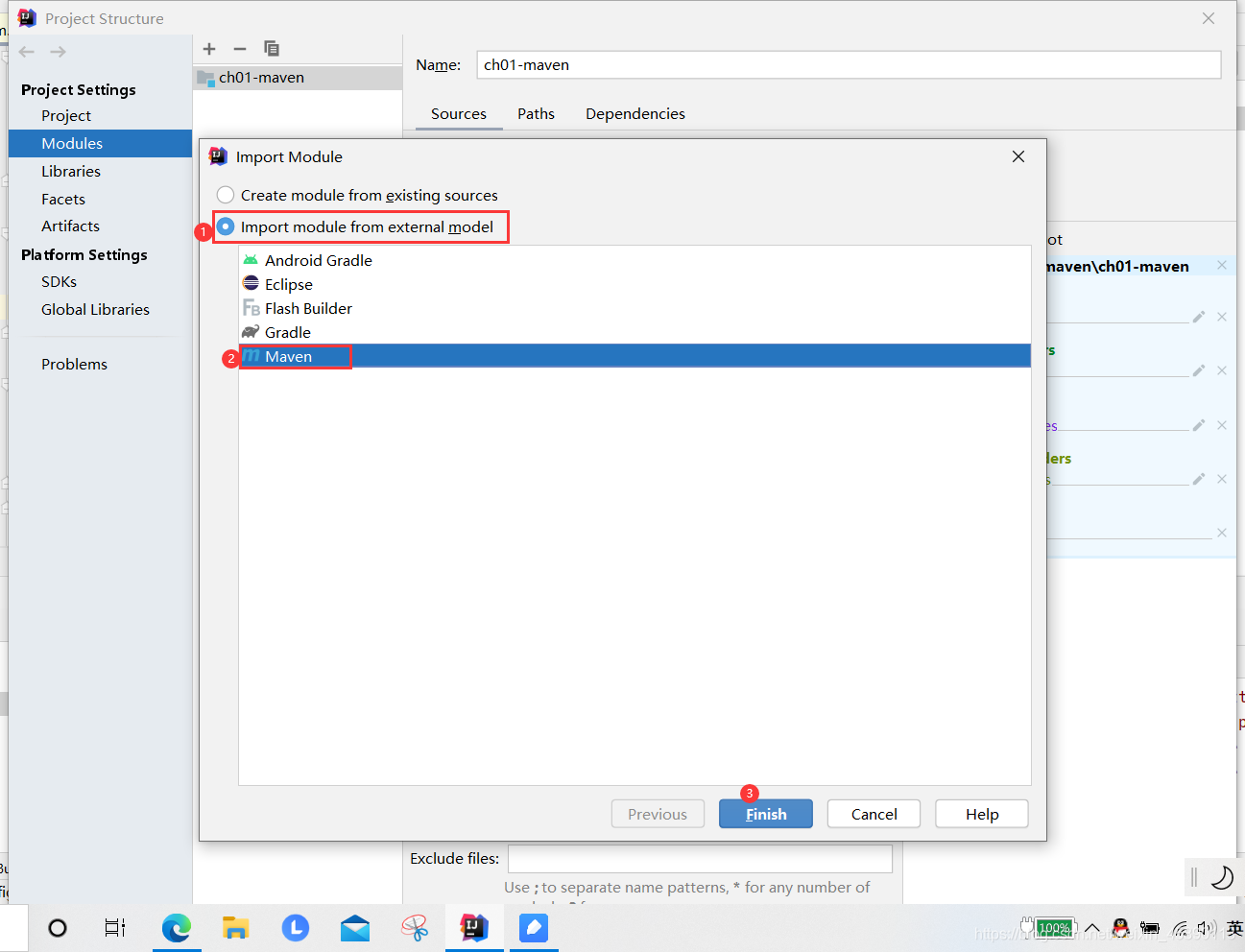Switch to the Paths tab
Screen dimensions: 1245x952
[x=536, y=114]
